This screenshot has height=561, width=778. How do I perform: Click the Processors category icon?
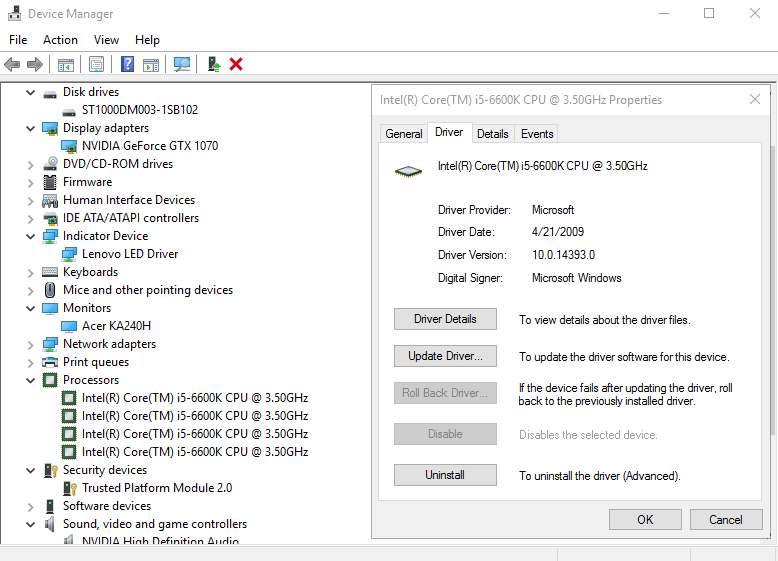(50, 380)
